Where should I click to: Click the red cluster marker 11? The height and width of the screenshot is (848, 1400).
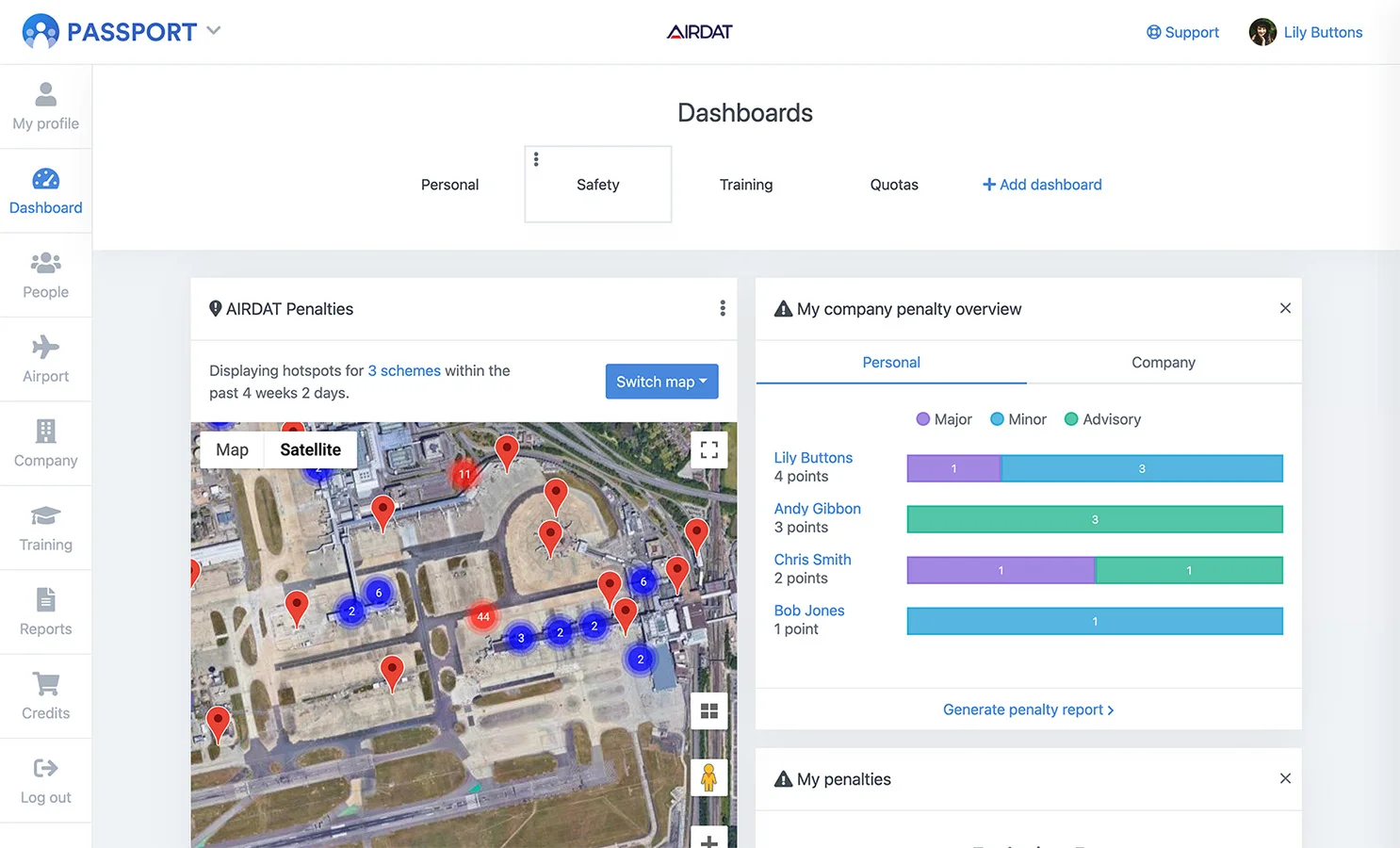464,474
